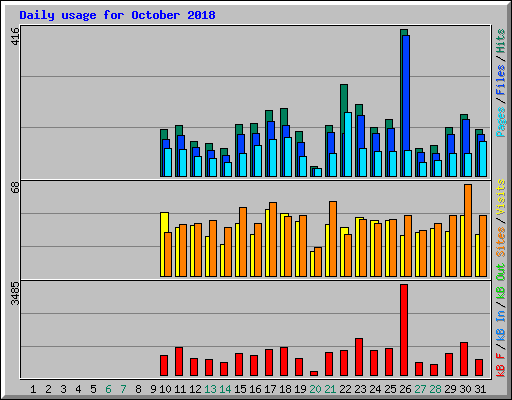Click day 31 on the x-axis

coord(480,389)
